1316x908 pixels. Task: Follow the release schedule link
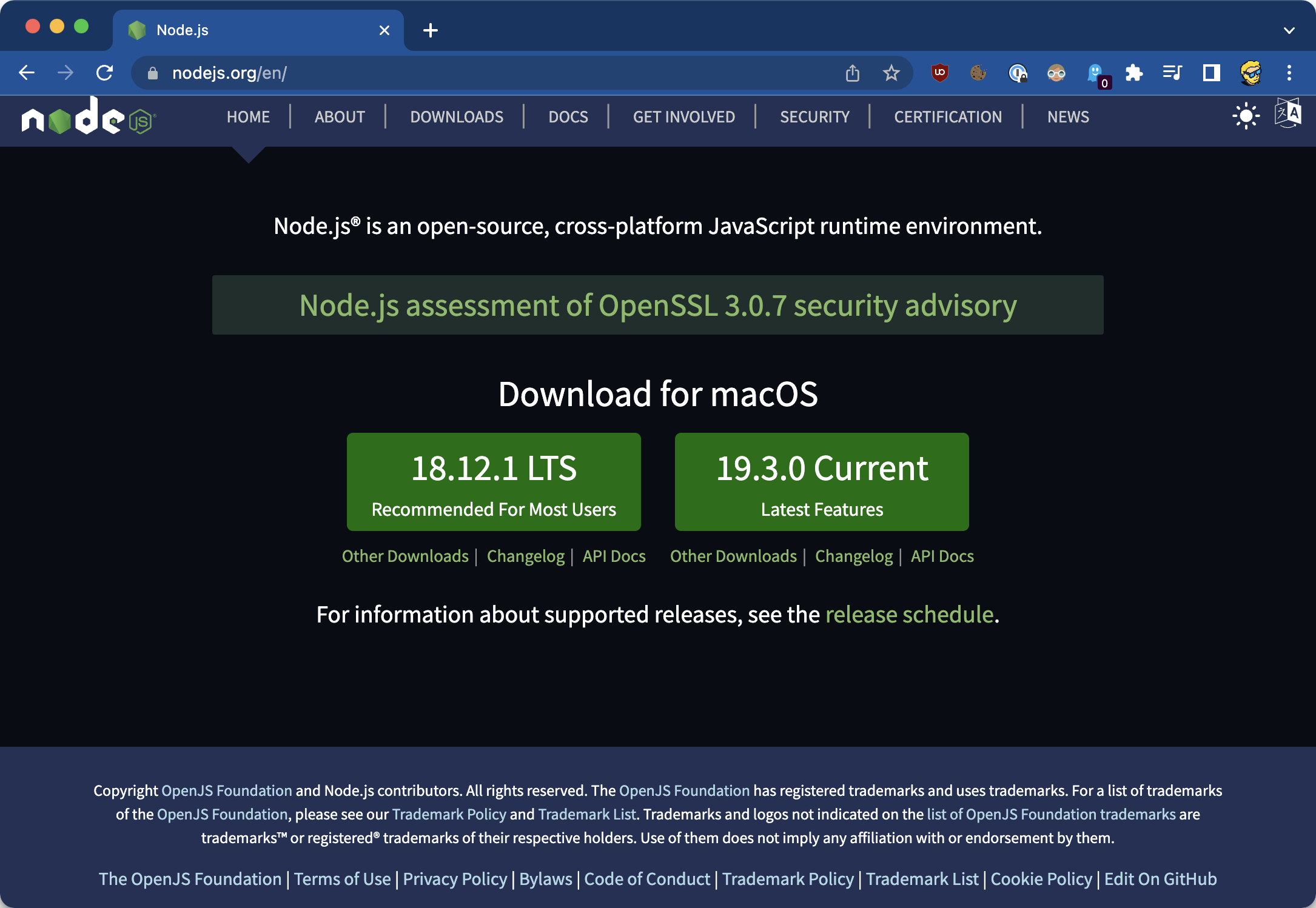point(909,615)
